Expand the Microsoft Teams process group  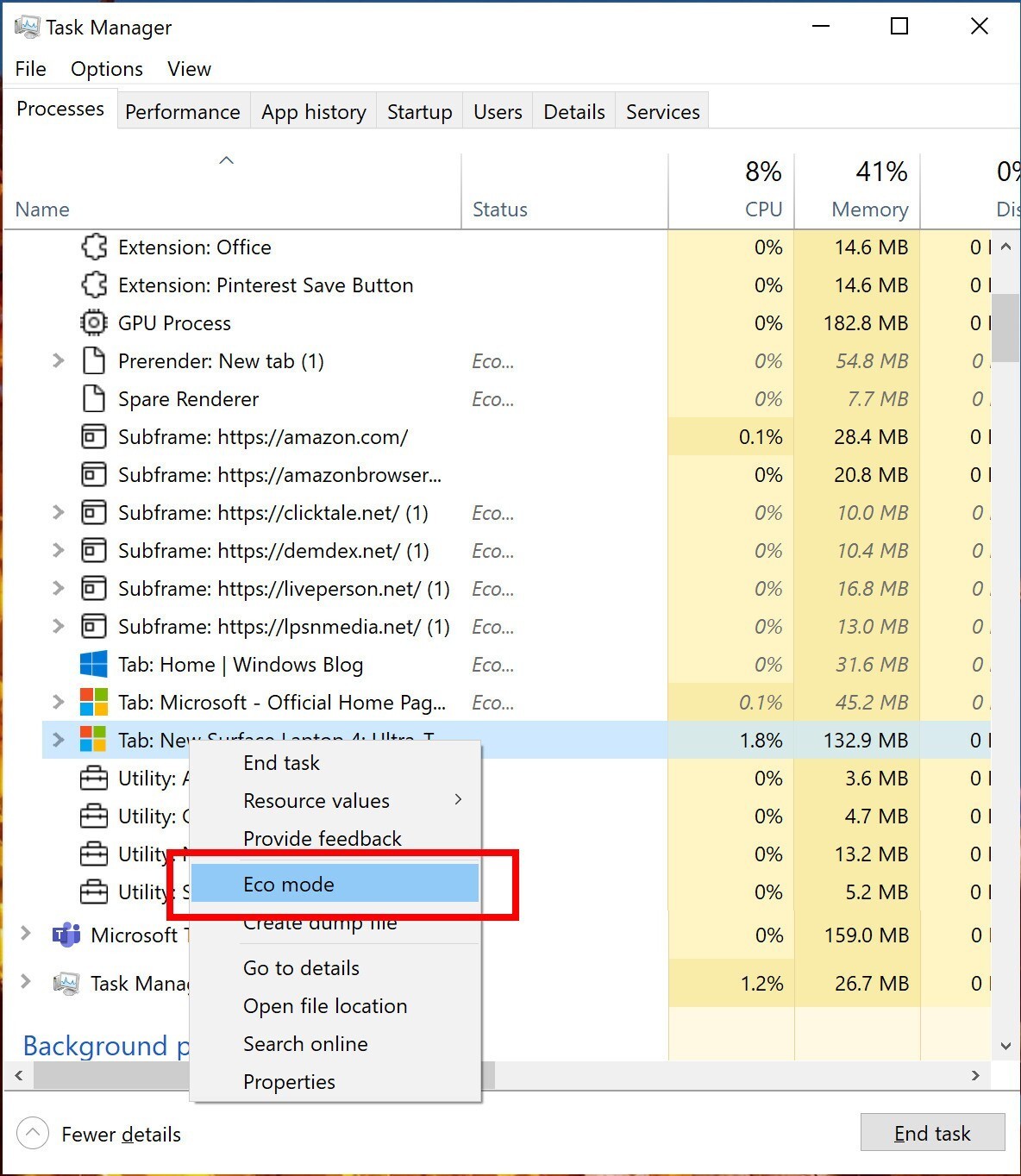[x=25, y=934]
